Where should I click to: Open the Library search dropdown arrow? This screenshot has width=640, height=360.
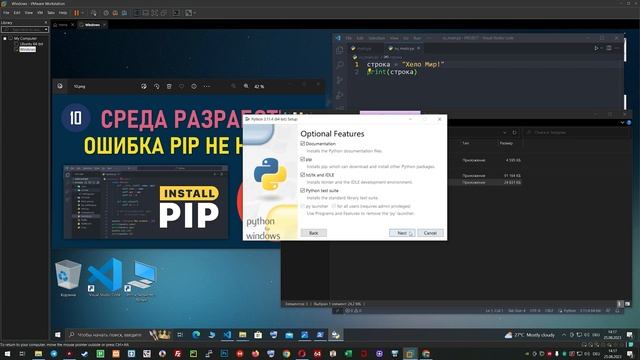[x=46, y=29]
